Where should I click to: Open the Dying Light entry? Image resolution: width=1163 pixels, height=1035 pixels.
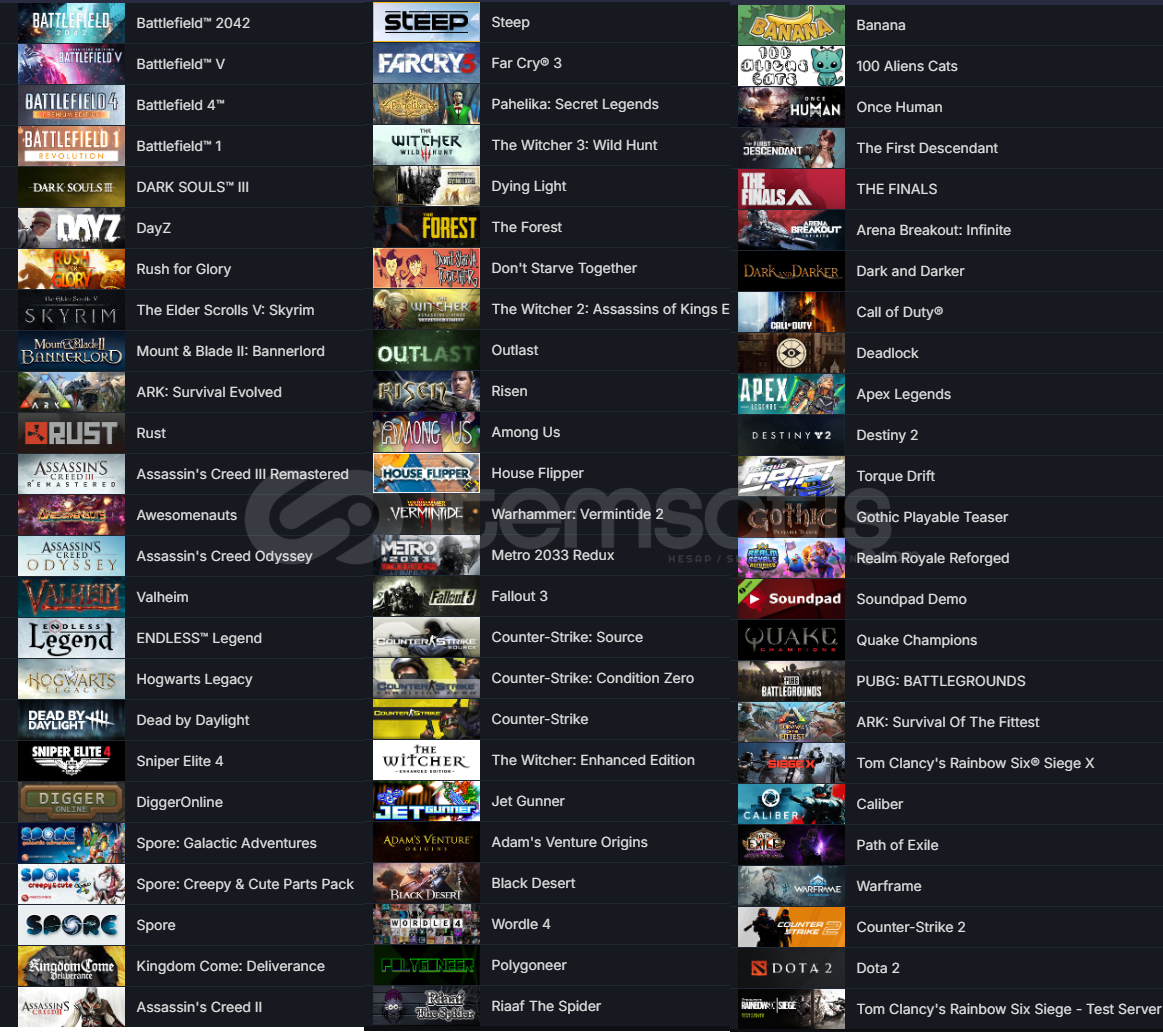[529, 186]
